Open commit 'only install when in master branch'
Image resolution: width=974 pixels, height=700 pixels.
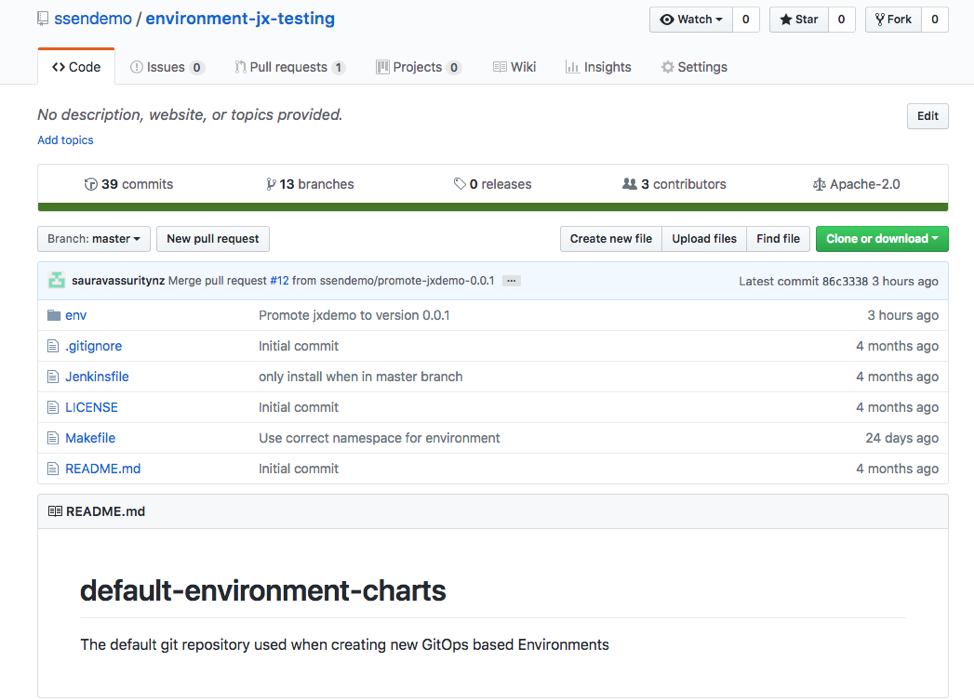click(x=361, y=376)
